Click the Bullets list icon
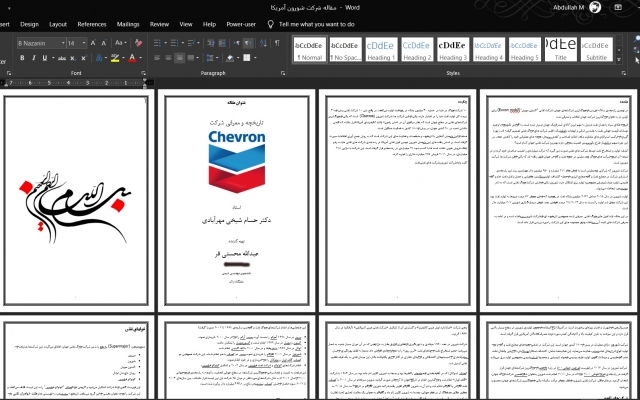Viewport: 640px width, 400px height. [x=158, y=43]
